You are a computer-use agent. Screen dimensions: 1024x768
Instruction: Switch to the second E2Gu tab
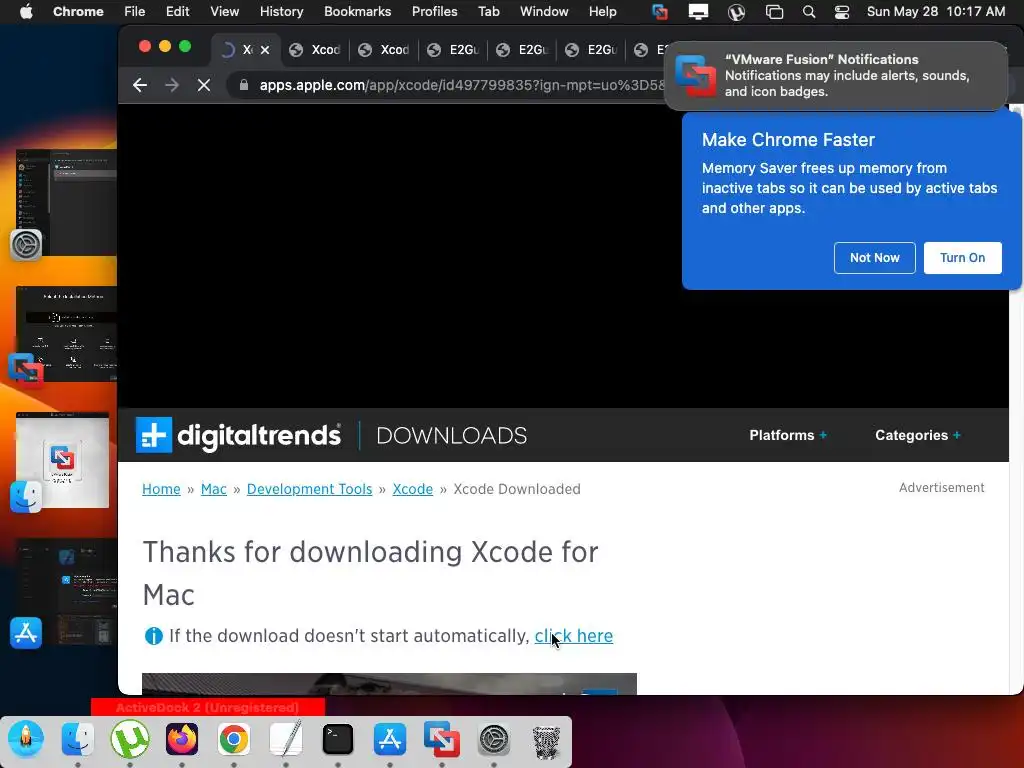(522, 50)
